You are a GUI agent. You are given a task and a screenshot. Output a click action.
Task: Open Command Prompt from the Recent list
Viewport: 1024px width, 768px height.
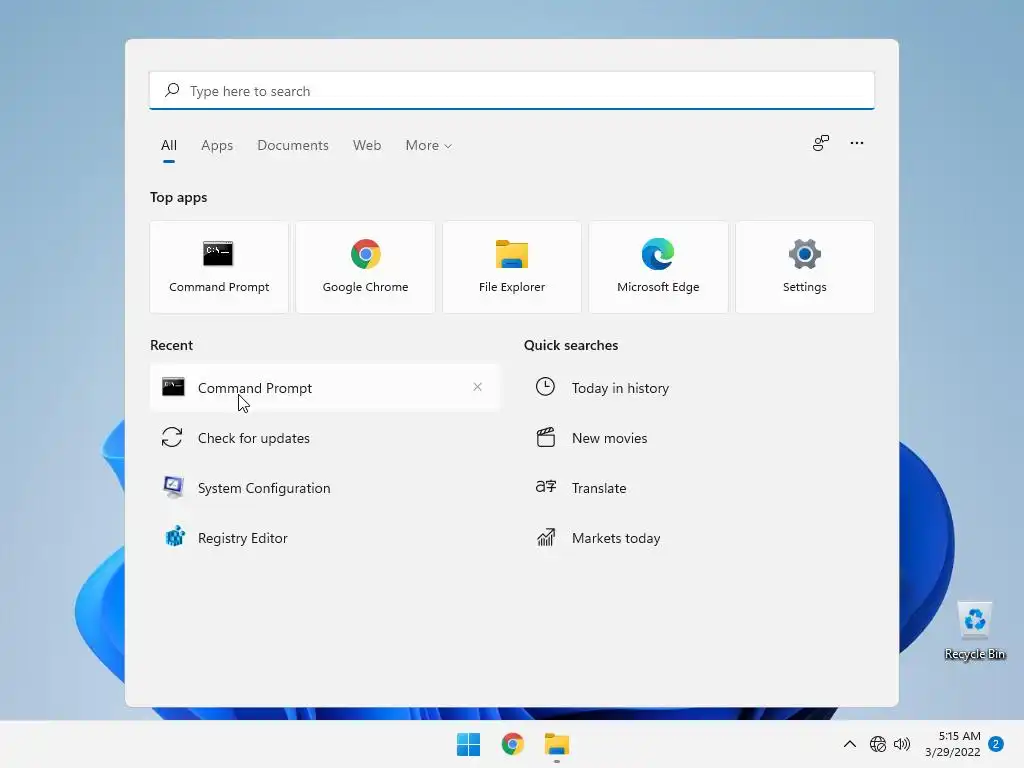click(x=325, y=388)
